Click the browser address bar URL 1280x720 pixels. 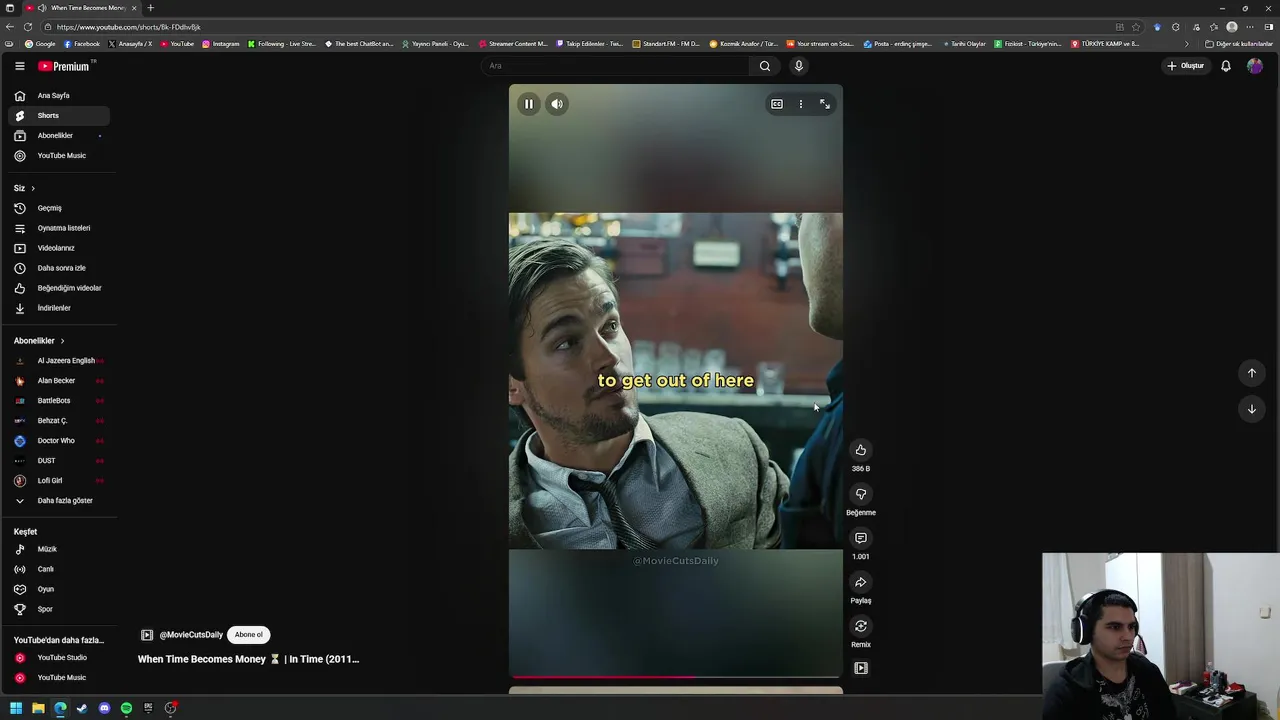click(129, 27)
